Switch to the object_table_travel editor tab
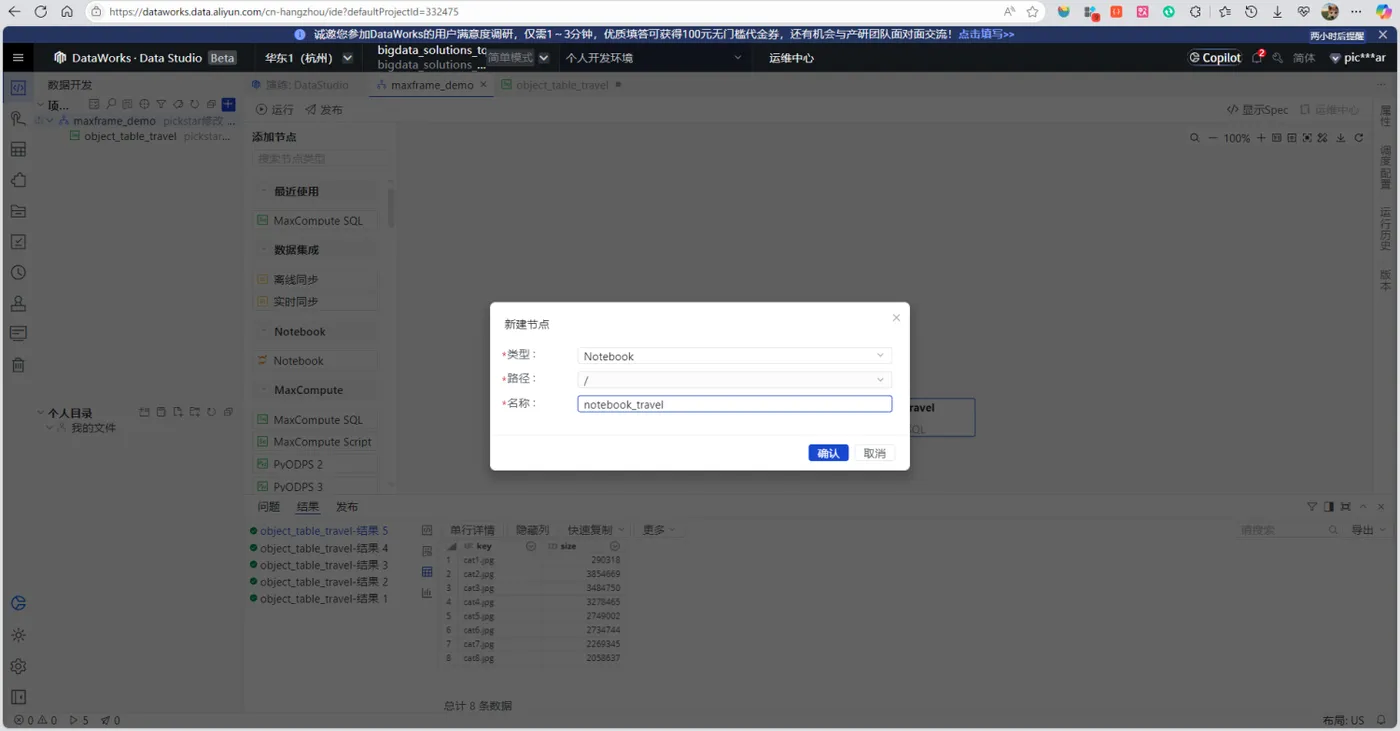Viewport: 1400px width, 731px height. click(562, 85)
